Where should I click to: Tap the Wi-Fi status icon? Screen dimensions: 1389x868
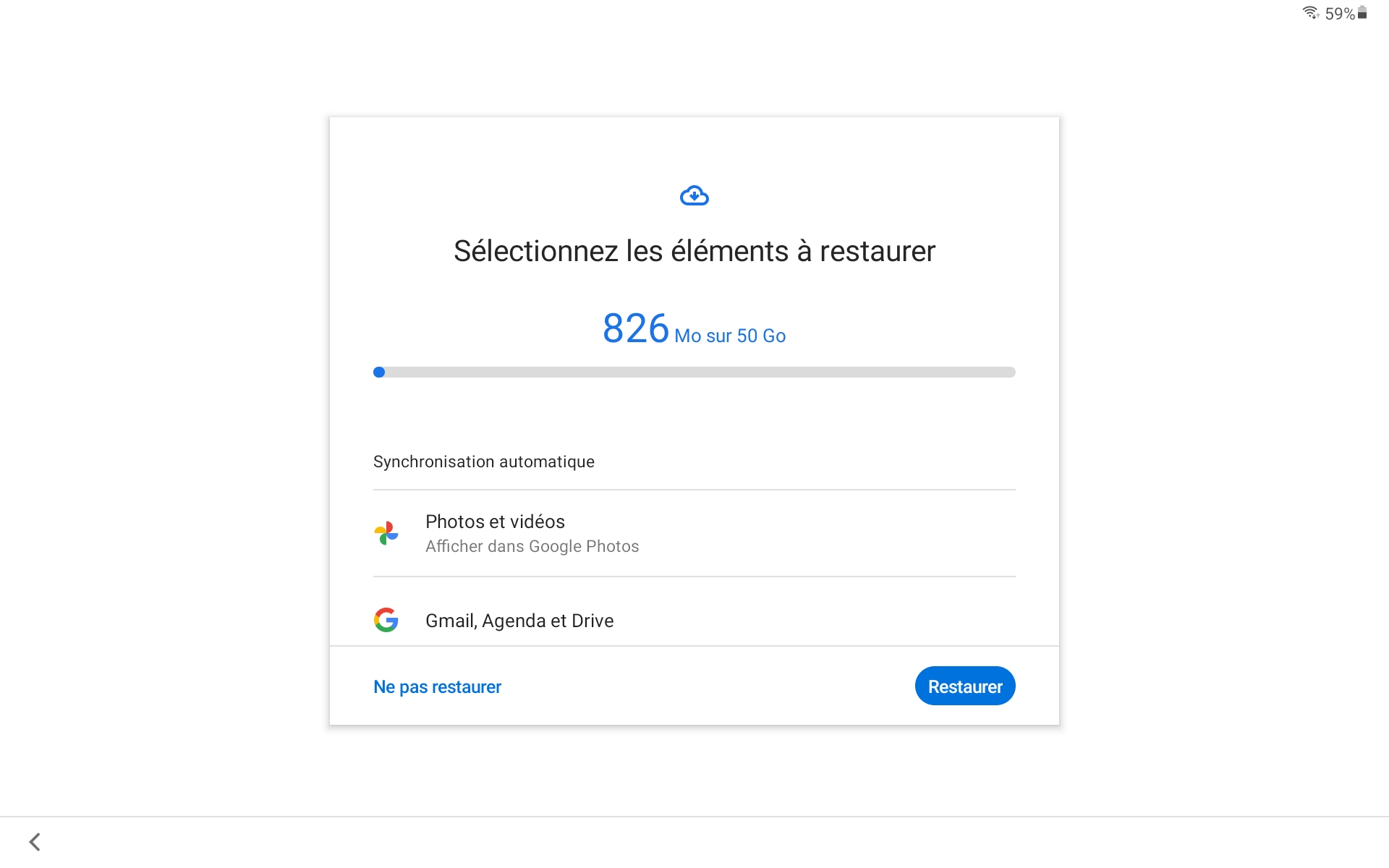1310,13
